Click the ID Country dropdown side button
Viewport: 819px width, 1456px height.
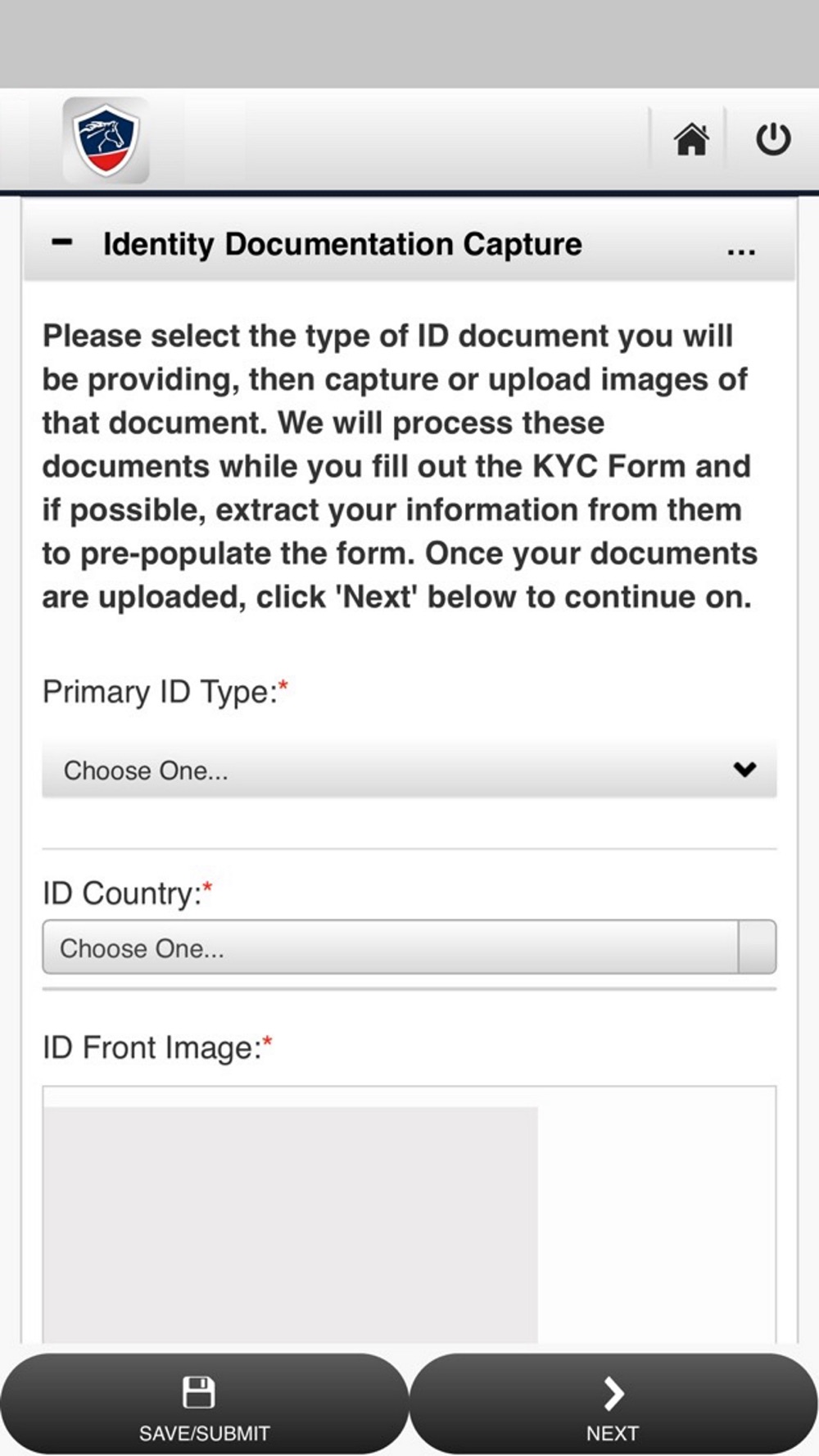click(758, 947)
